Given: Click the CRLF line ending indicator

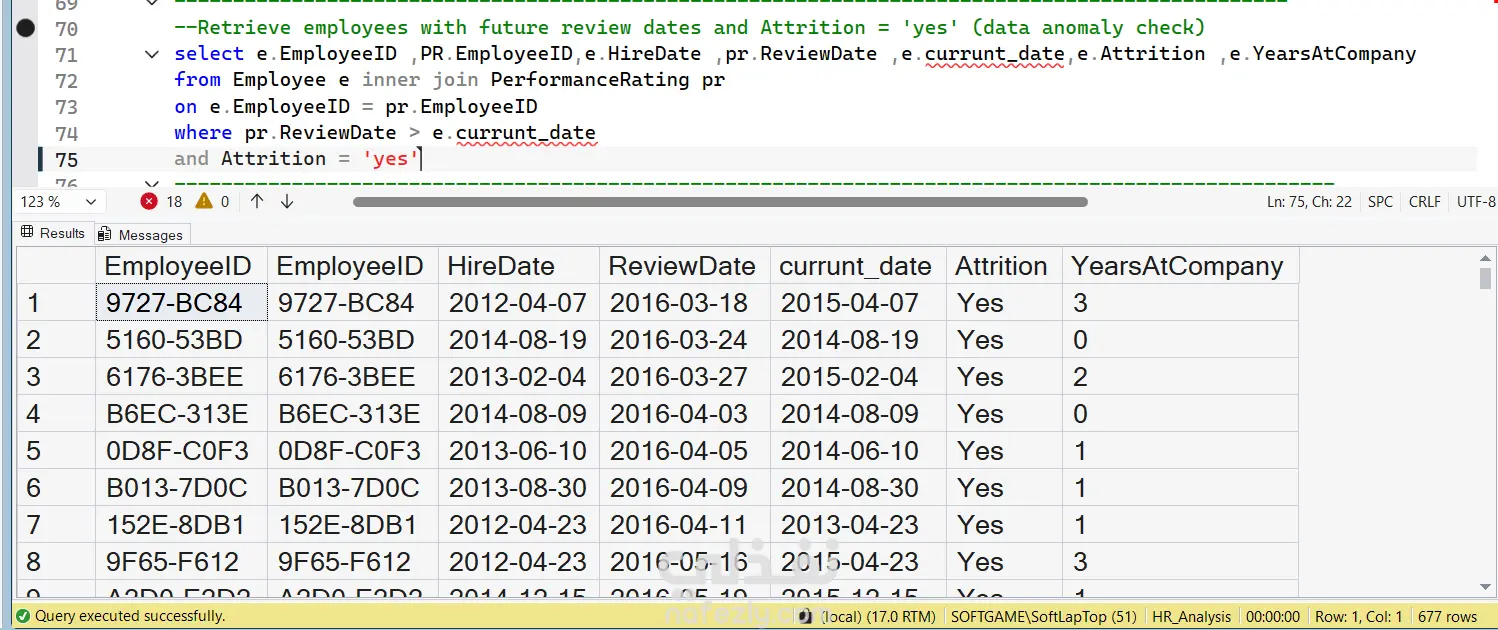Looking at the screenshot, I should (x=1424, y=201).
